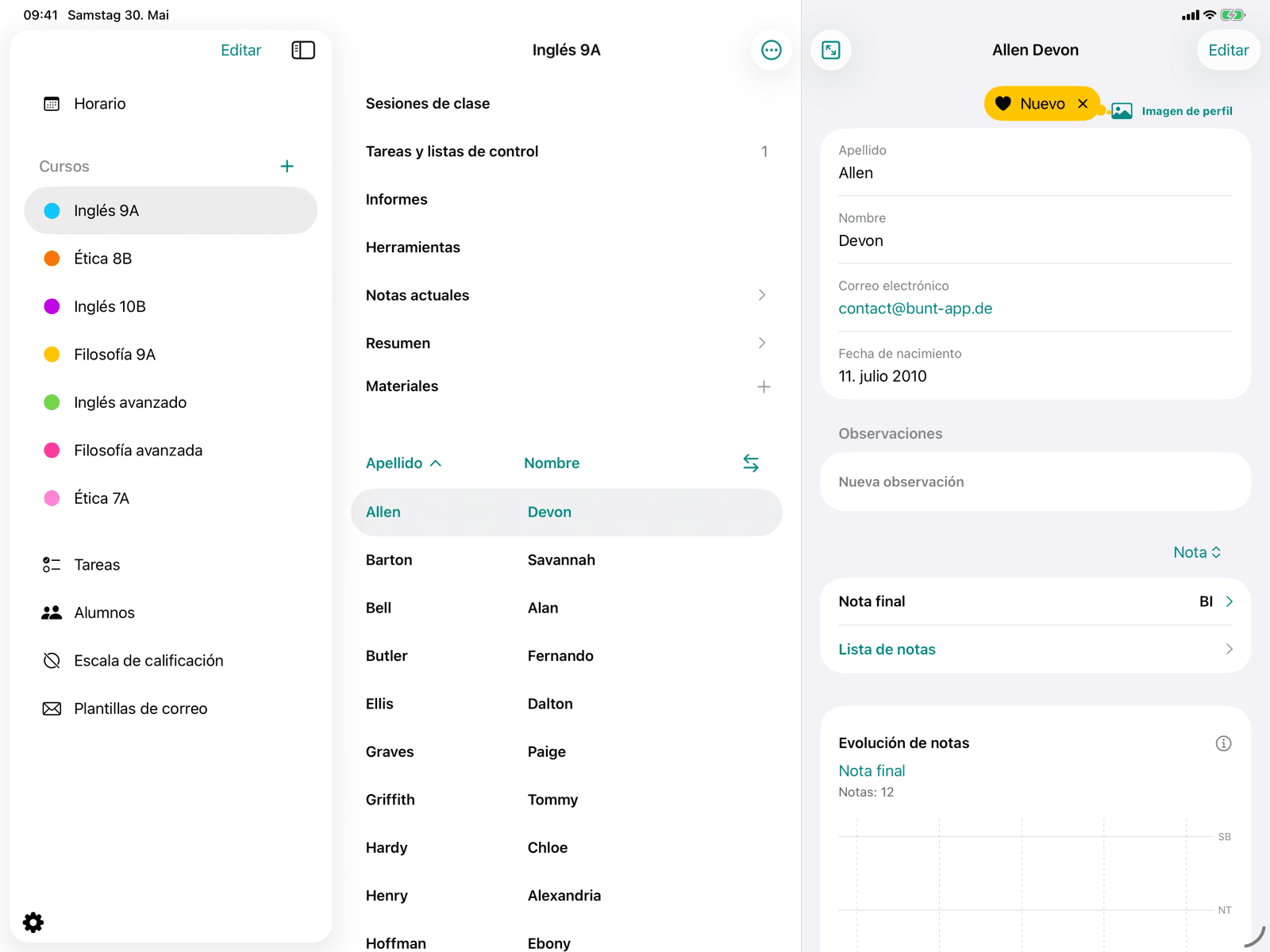Expand Notas actuales chevron
Viewport: 1270px width, 952px height.
762,295
